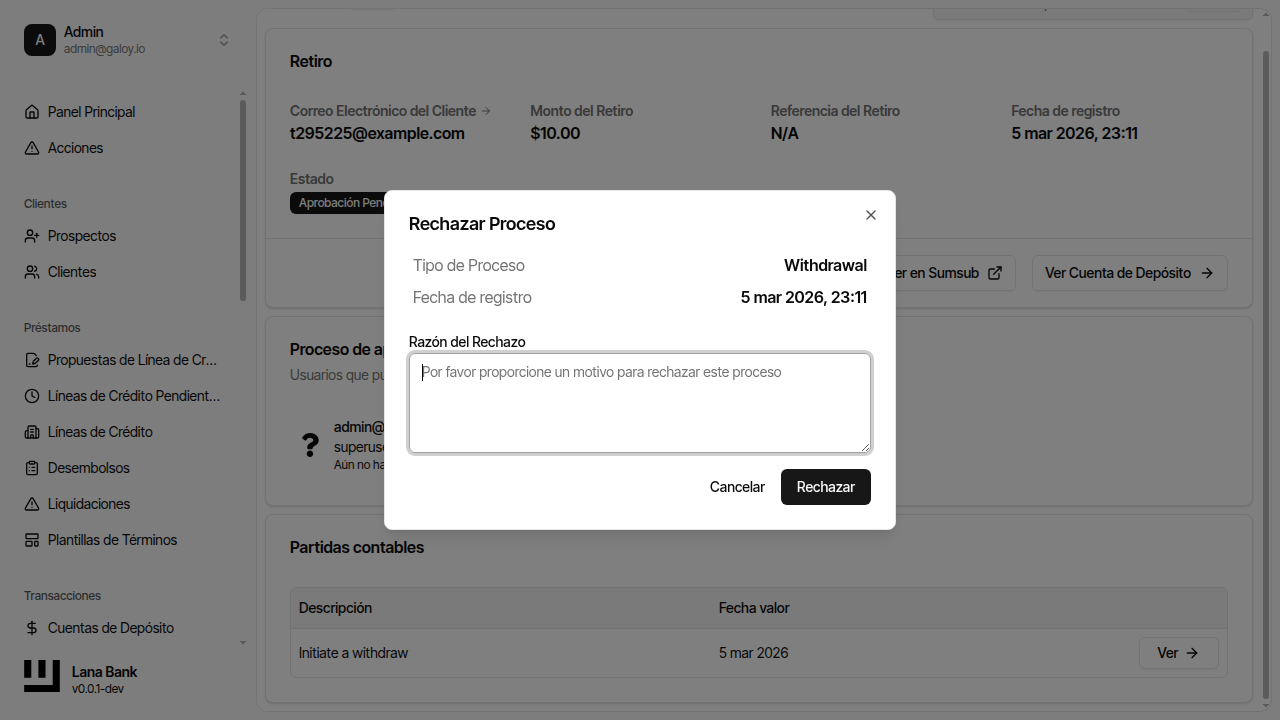The image size is (1280, 720).
Task: Open Liquidaciones in the sidebar
Action: (89, 504)
